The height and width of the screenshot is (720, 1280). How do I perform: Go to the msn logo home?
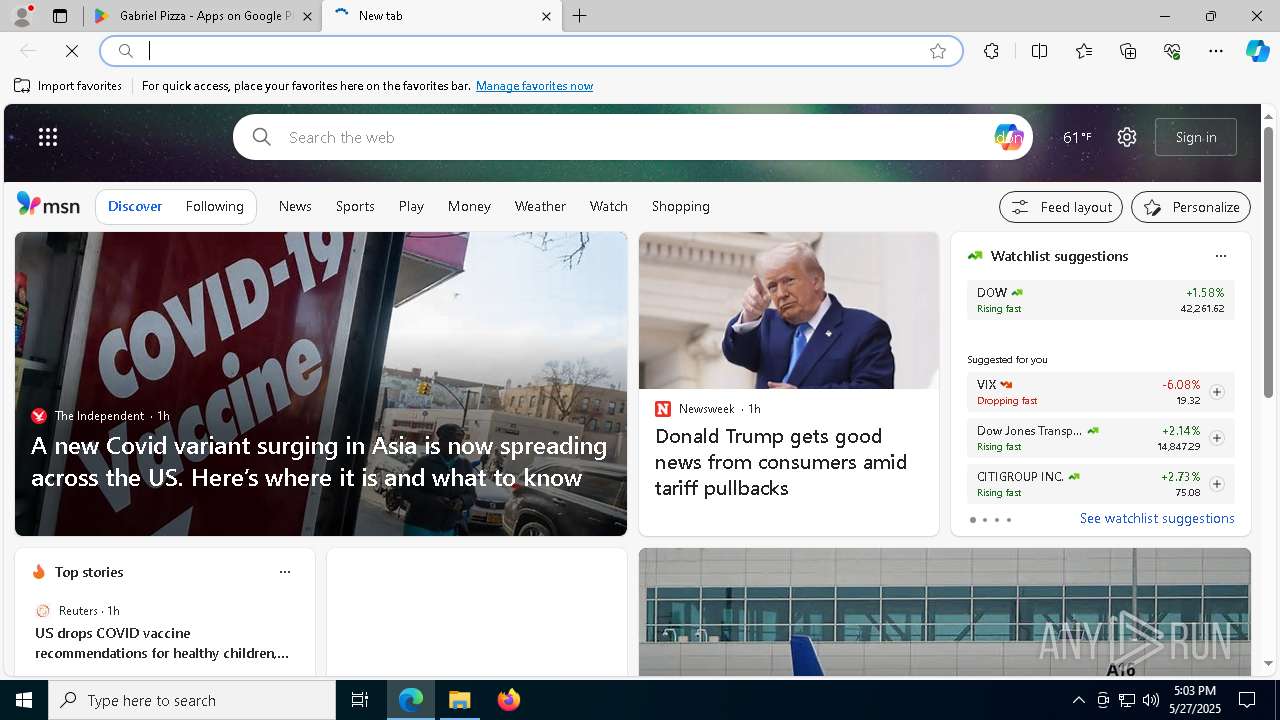coord(48,205)
